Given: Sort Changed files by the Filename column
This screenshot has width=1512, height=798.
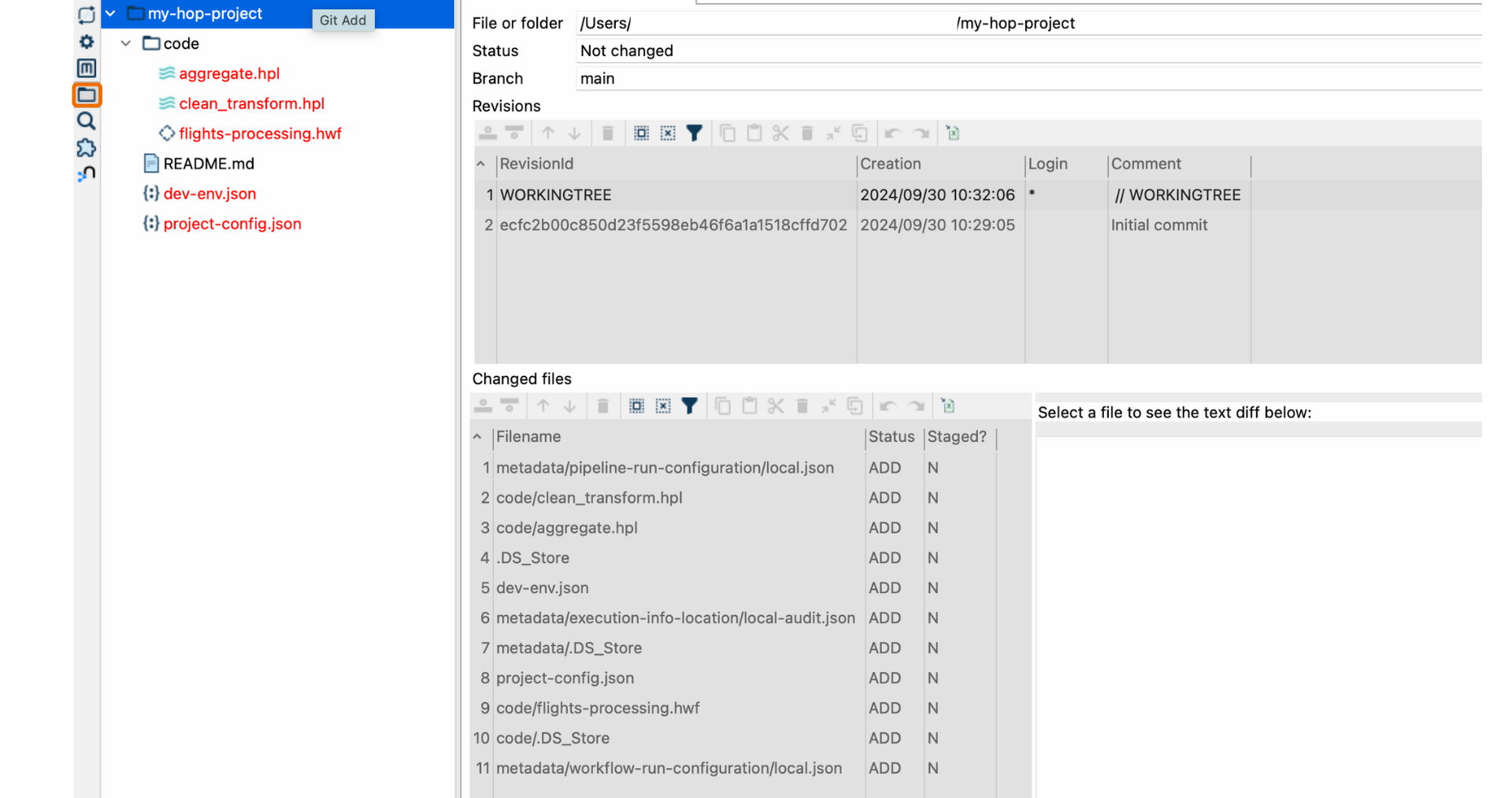Looking at the screenshot, I should point(528,436).
